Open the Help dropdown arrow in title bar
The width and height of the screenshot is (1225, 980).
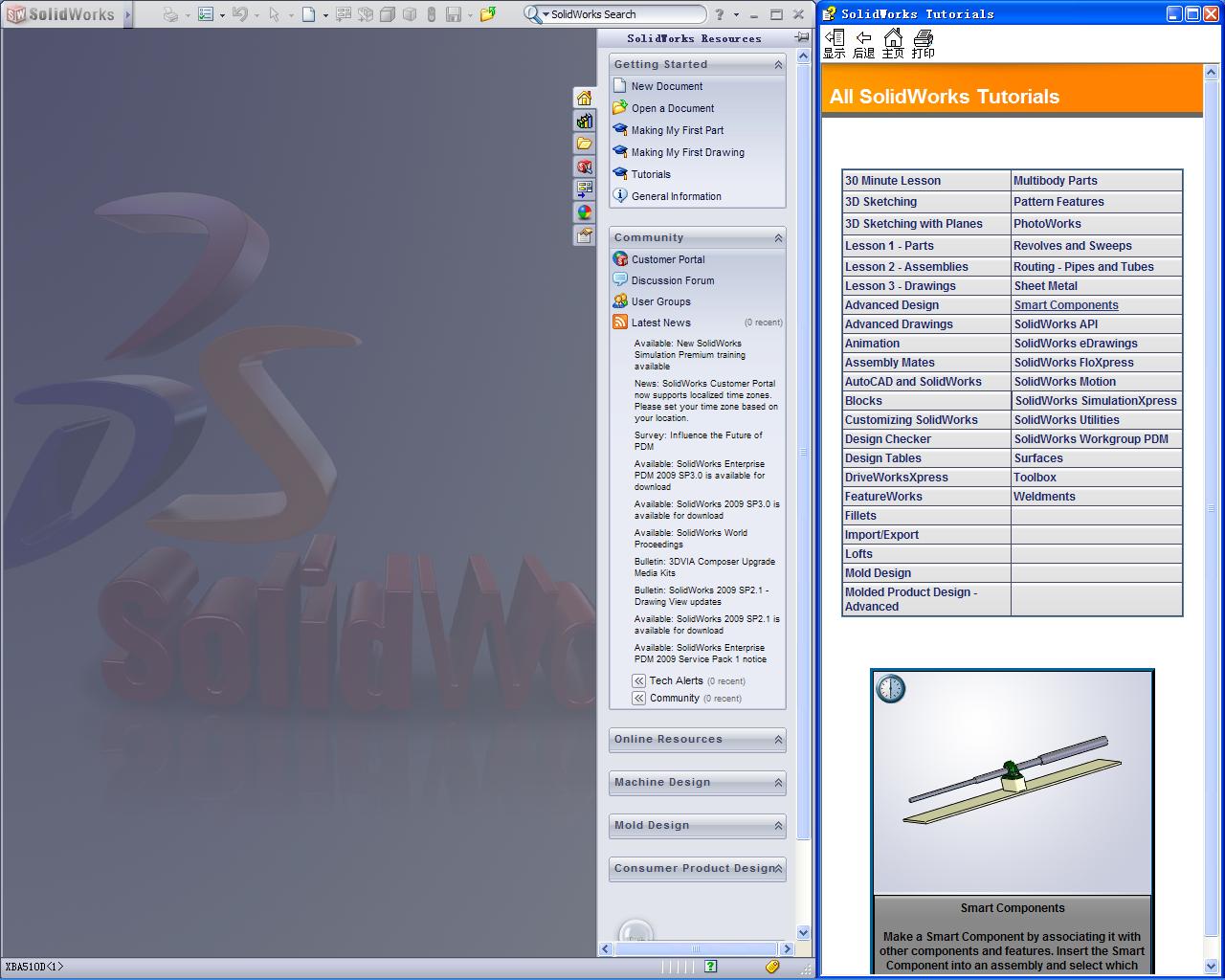736,15
